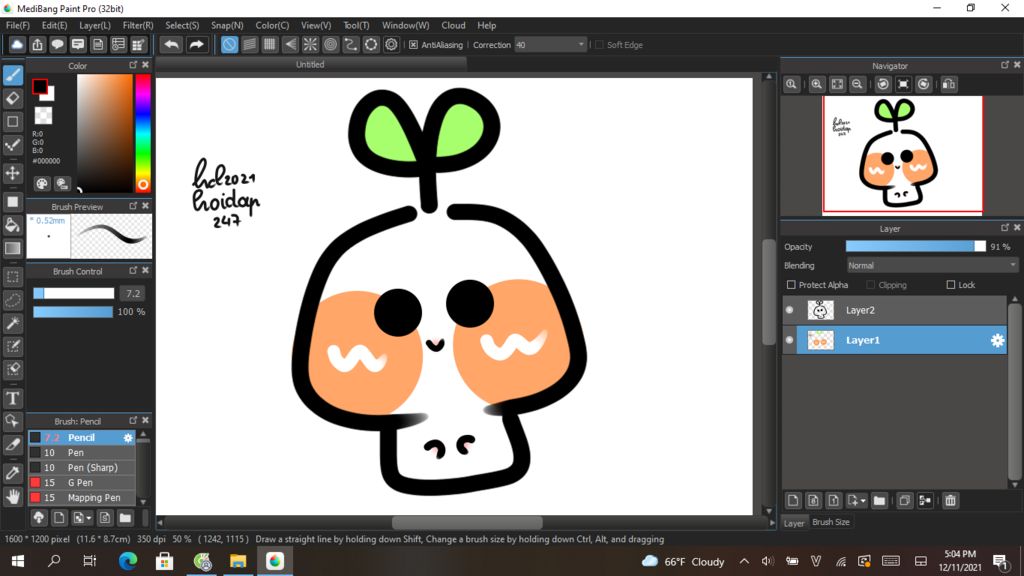Hide Layer2 using its visibility dot

point(790,310)
